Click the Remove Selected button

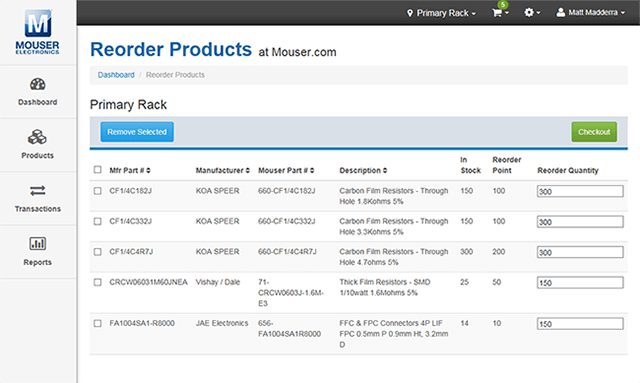click(x=137, y=132)
